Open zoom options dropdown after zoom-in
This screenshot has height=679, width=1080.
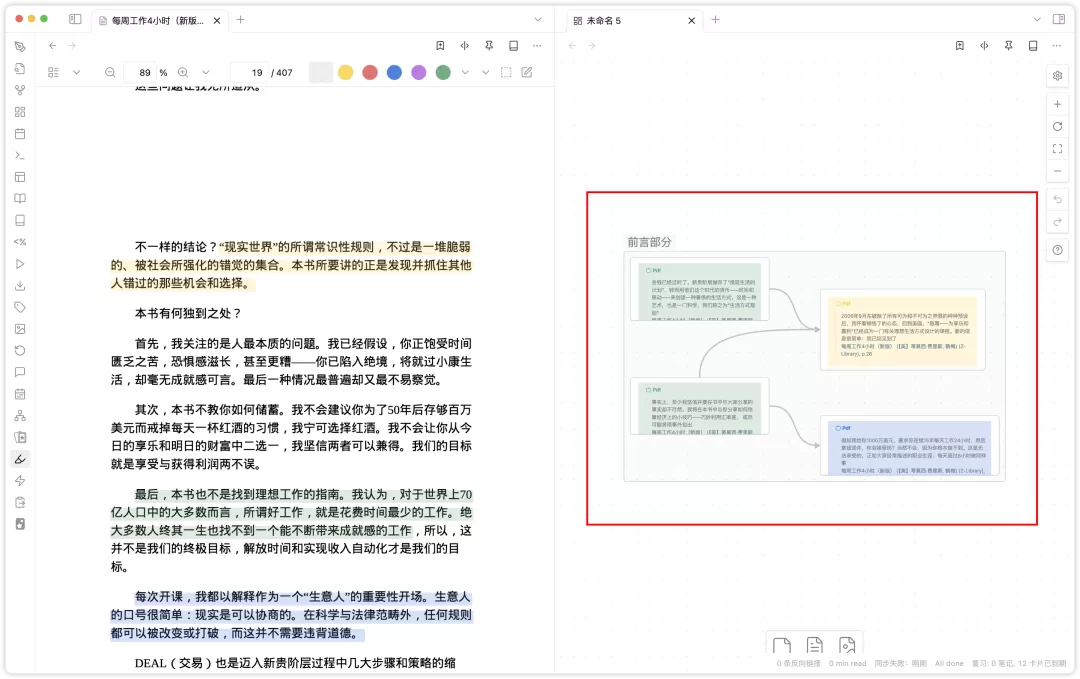206,72
